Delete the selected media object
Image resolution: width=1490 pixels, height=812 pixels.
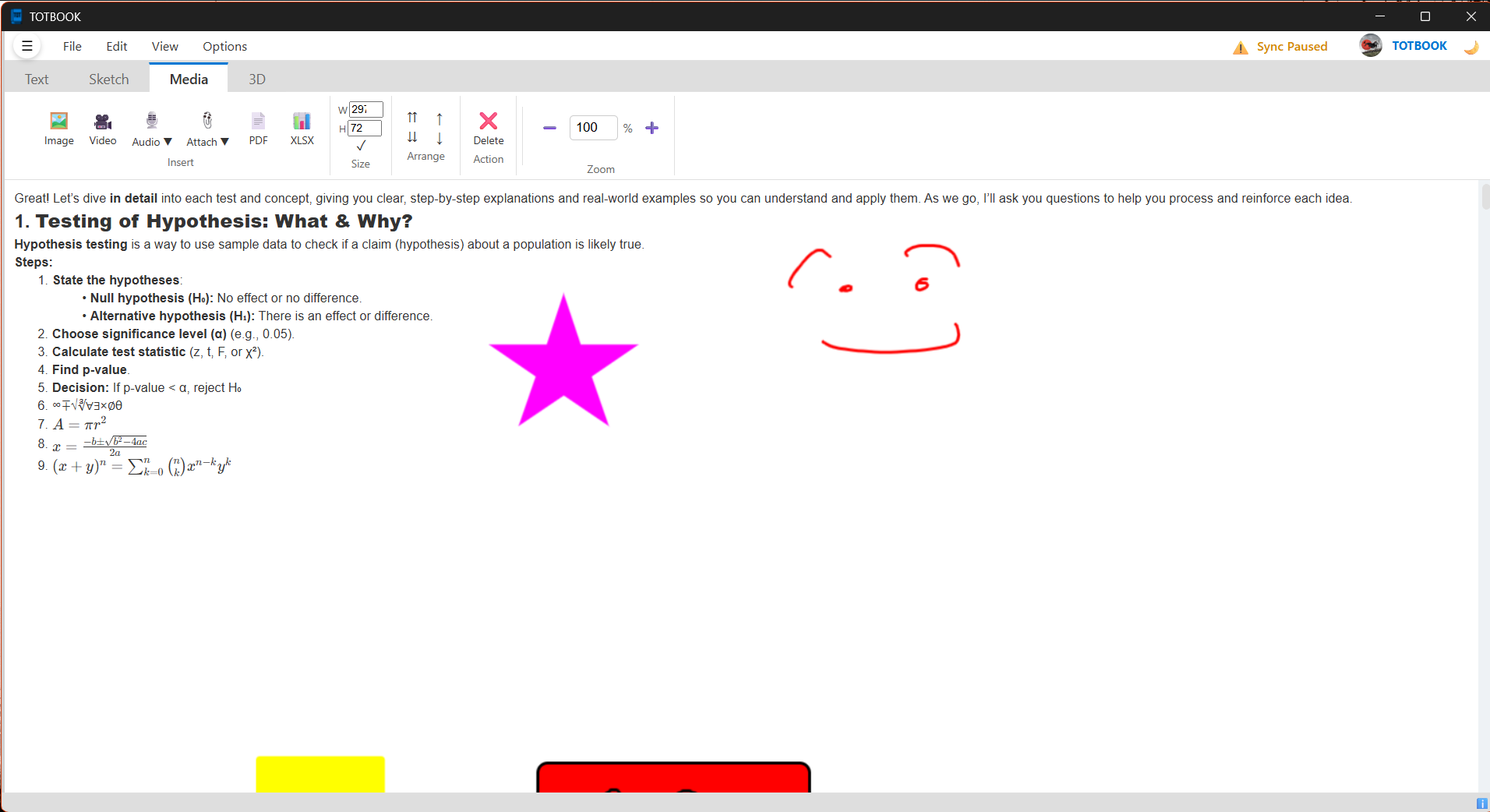click(x=489, y=129)
